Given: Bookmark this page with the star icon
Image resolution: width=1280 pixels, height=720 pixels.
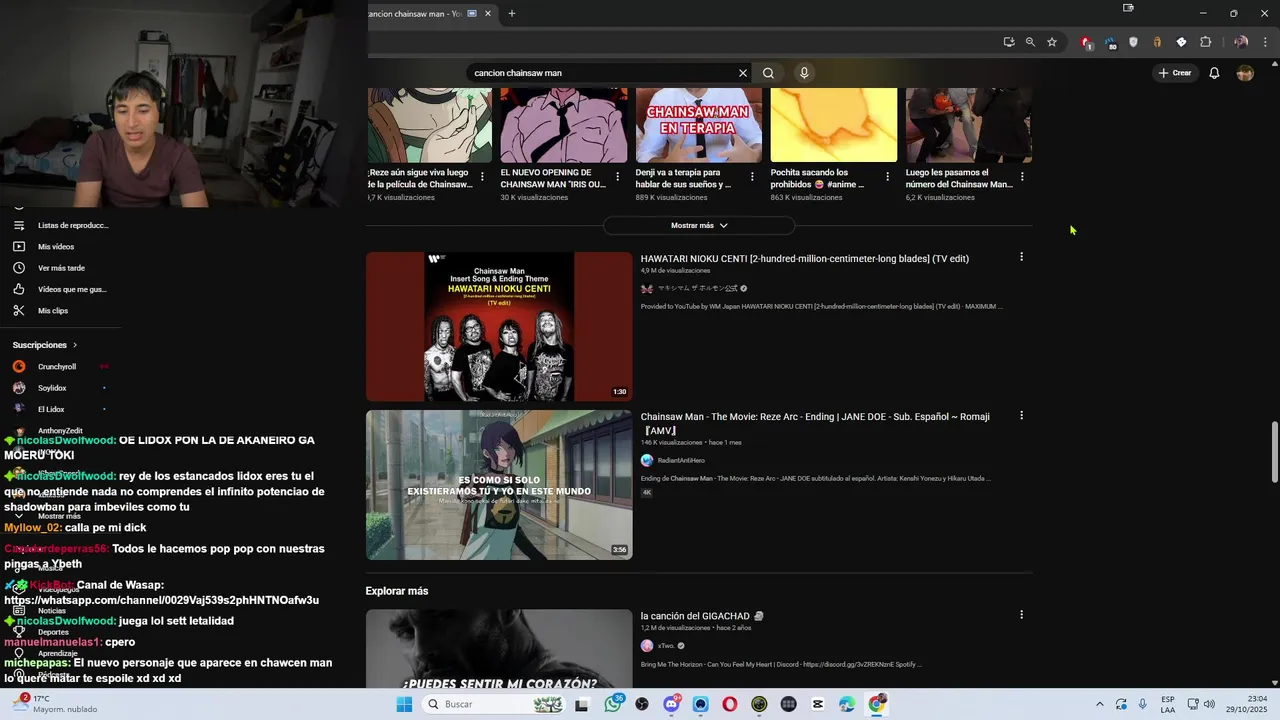Looking at the screenshot, I should click(1052, 42).
